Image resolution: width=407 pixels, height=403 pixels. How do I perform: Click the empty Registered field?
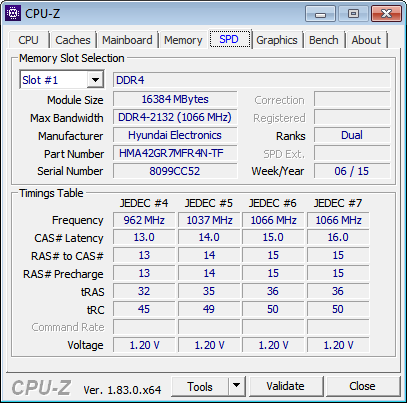click(352, 117)
